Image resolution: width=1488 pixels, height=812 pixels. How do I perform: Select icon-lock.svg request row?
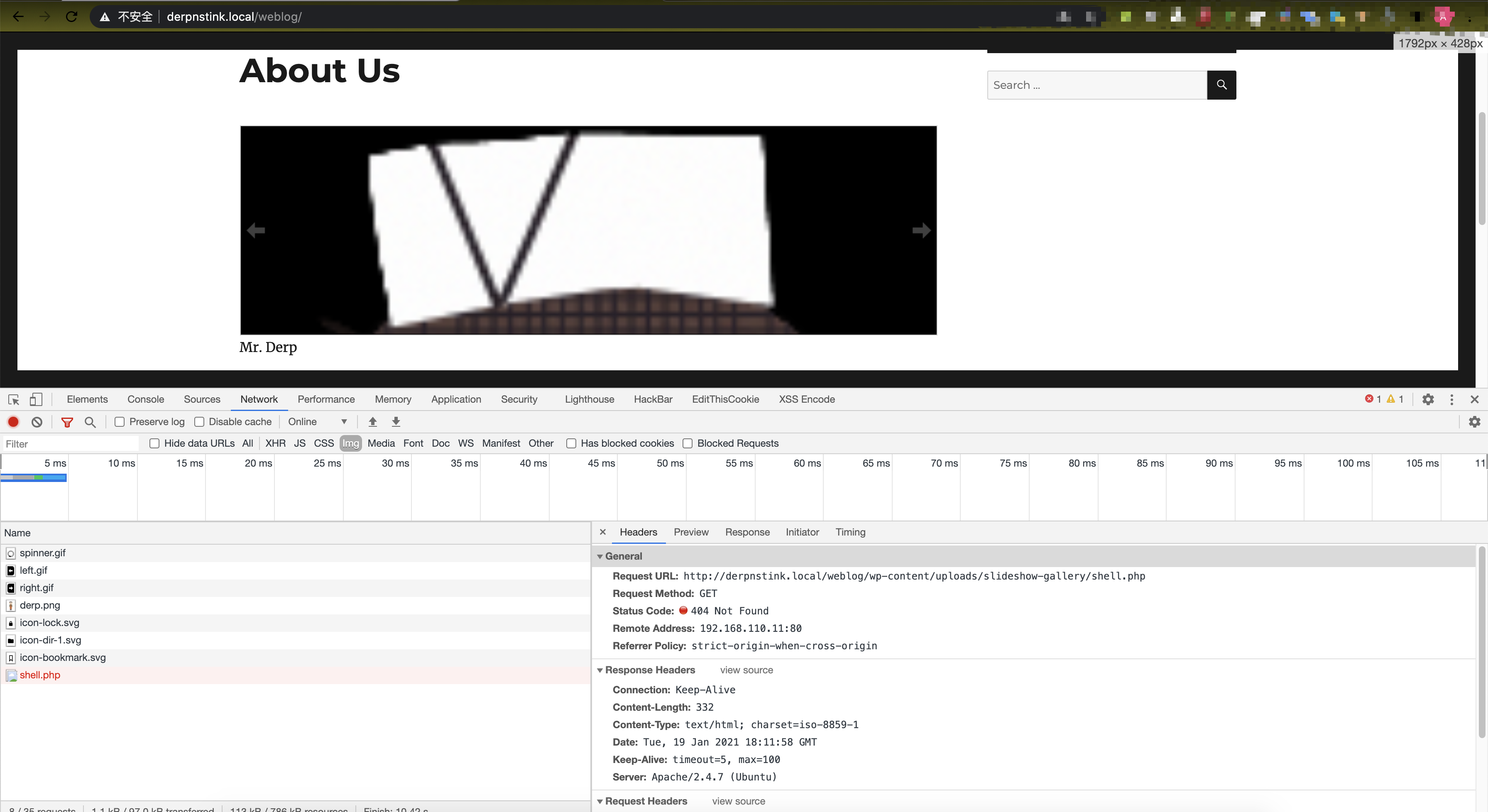coord(295,623)
